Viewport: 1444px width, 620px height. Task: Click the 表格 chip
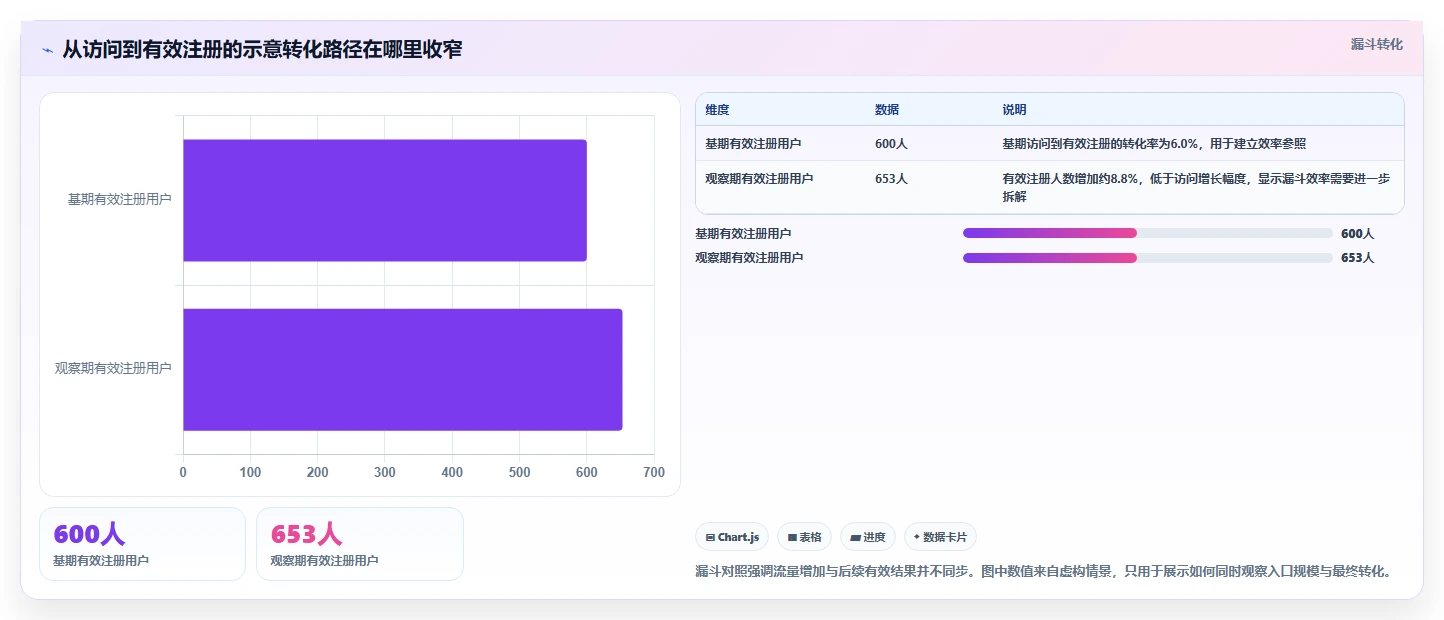coord(804,537)
